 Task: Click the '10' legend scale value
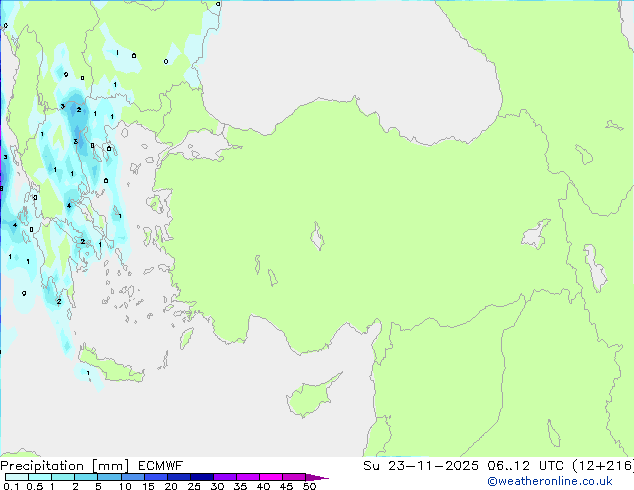(125, 486)
